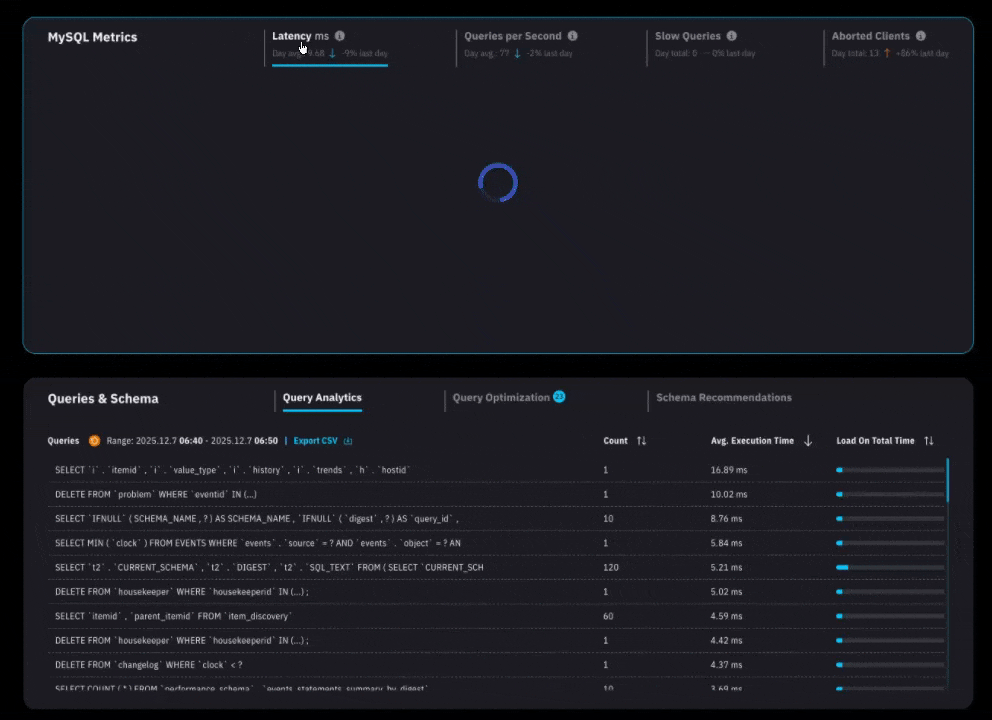Sort by Count using sort arrows

642,440
